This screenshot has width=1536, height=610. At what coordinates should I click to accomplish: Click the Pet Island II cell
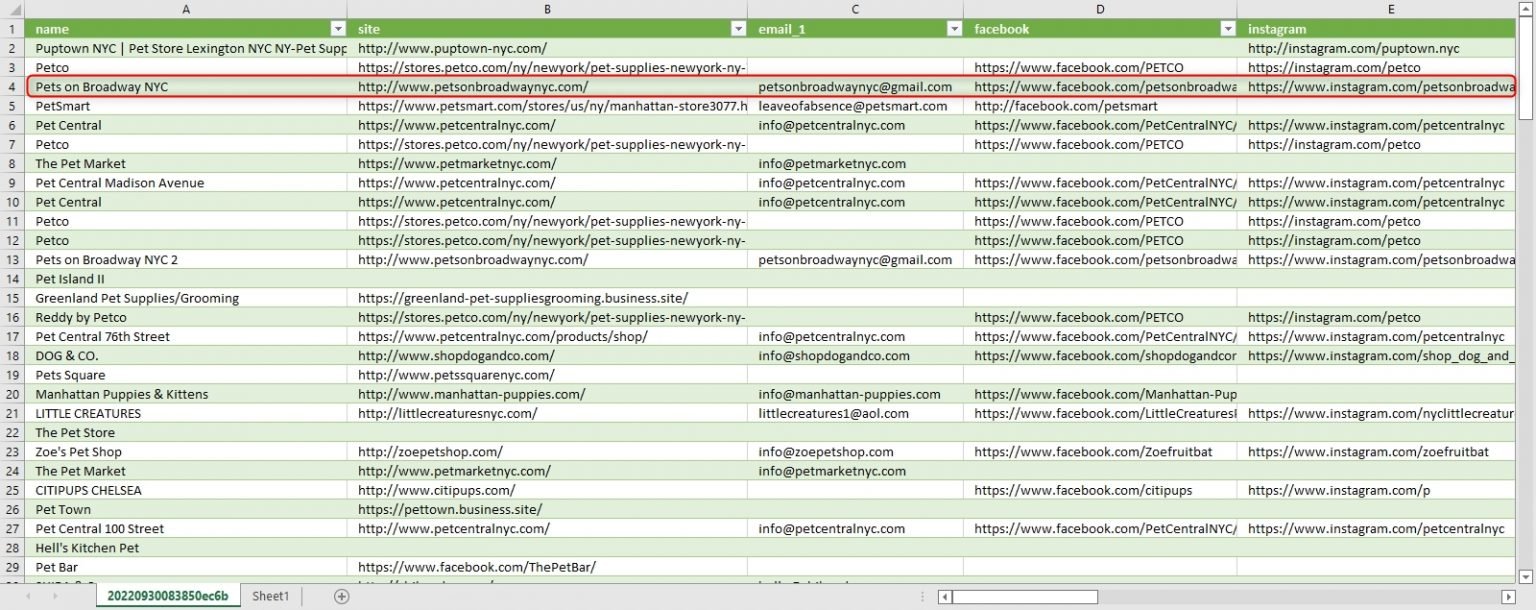tap(186, 279)
